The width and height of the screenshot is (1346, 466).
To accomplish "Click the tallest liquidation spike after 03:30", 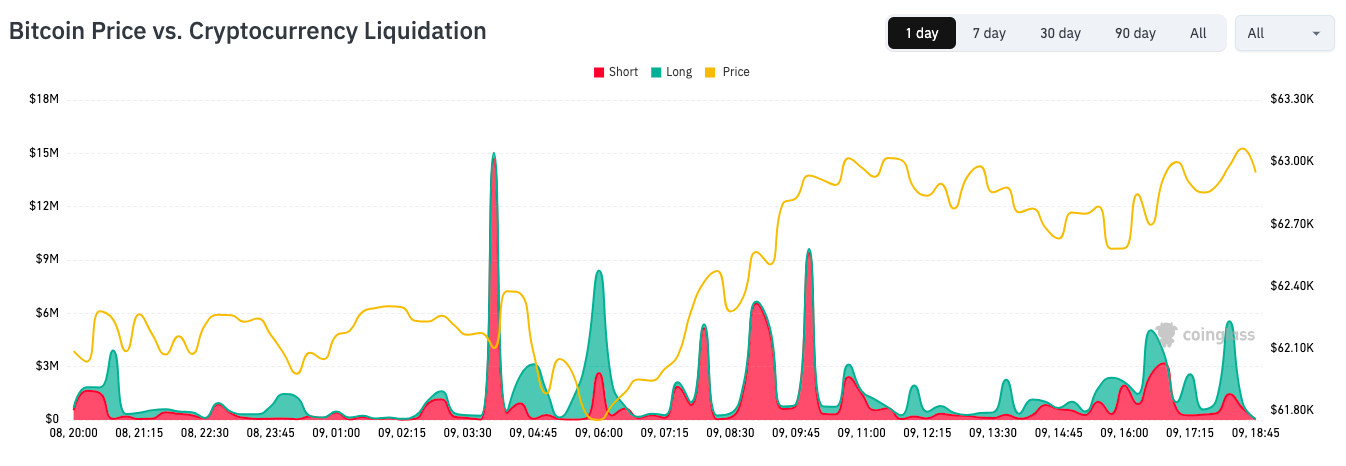I will coord(494,285).
